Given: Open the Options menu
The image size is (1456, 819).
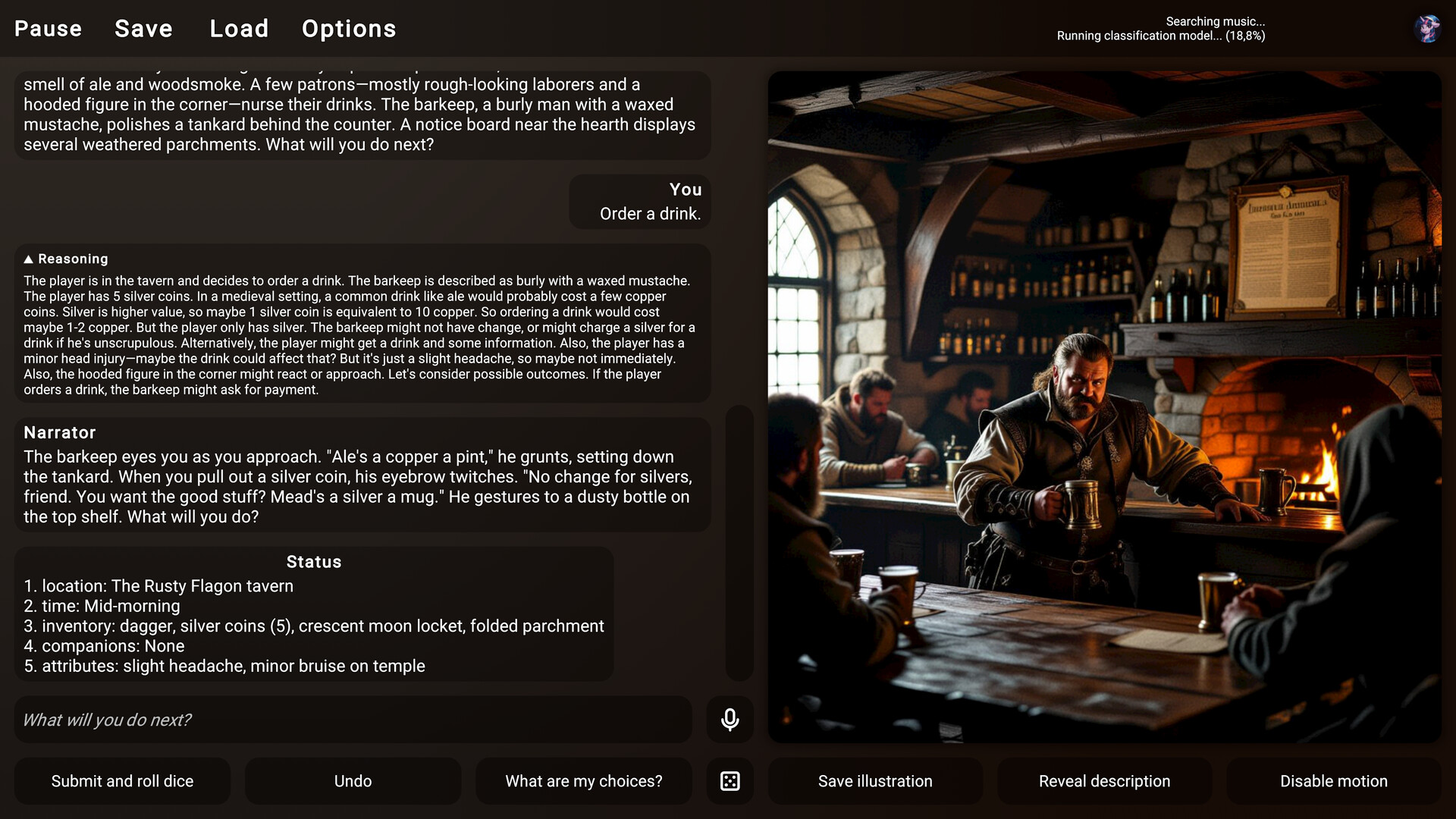Looking at the screenshot, I should click(348, 29).
